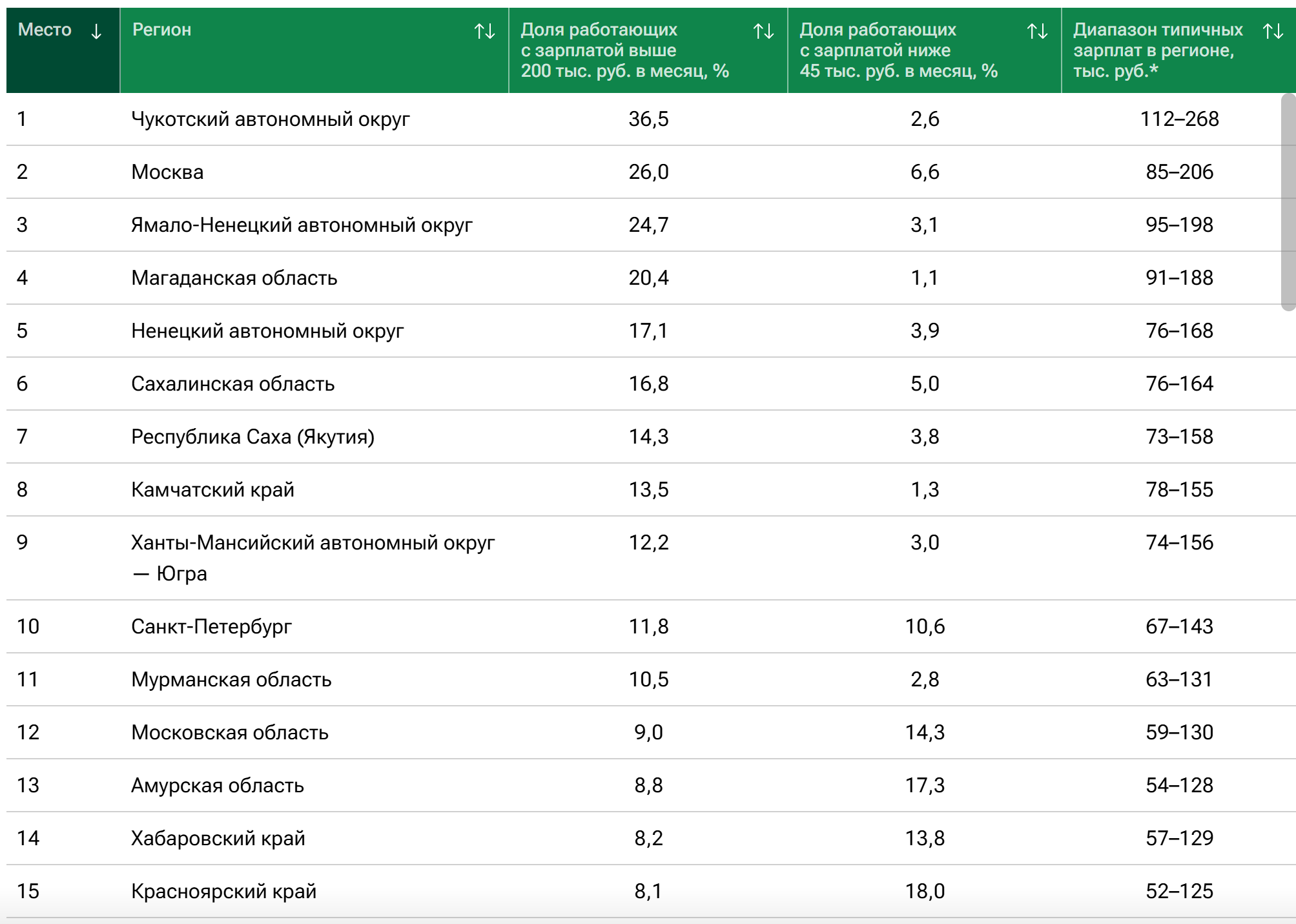
Task: Select the Красноярский край row
Action: coord(223,891)
